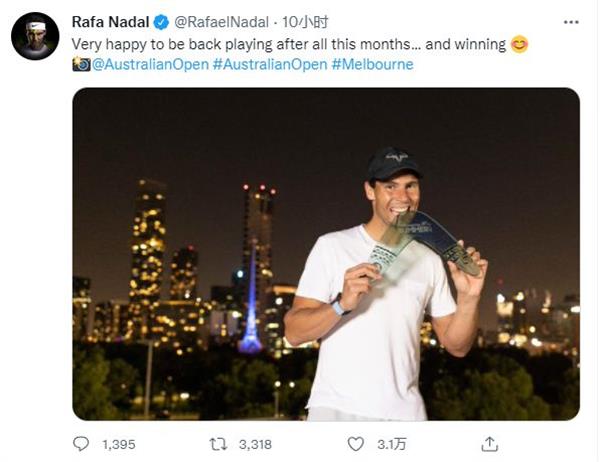Viewport: 600px width, 462px height.
Task: View the 3.1万 likes count
Action: [x=391, y=444]
